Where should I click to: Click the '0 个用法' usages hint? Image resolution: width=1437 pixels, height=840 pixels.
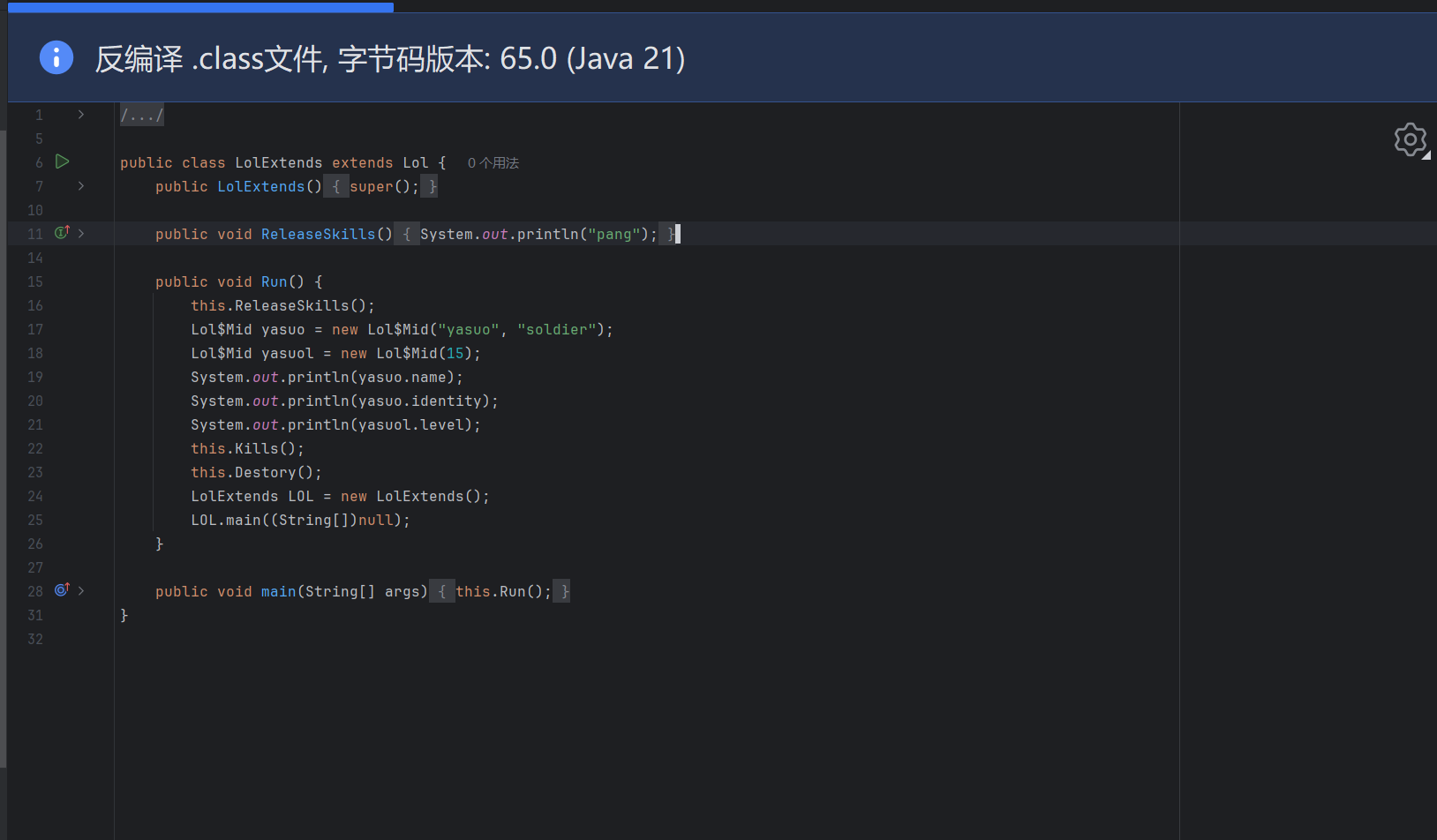point(493,163)
